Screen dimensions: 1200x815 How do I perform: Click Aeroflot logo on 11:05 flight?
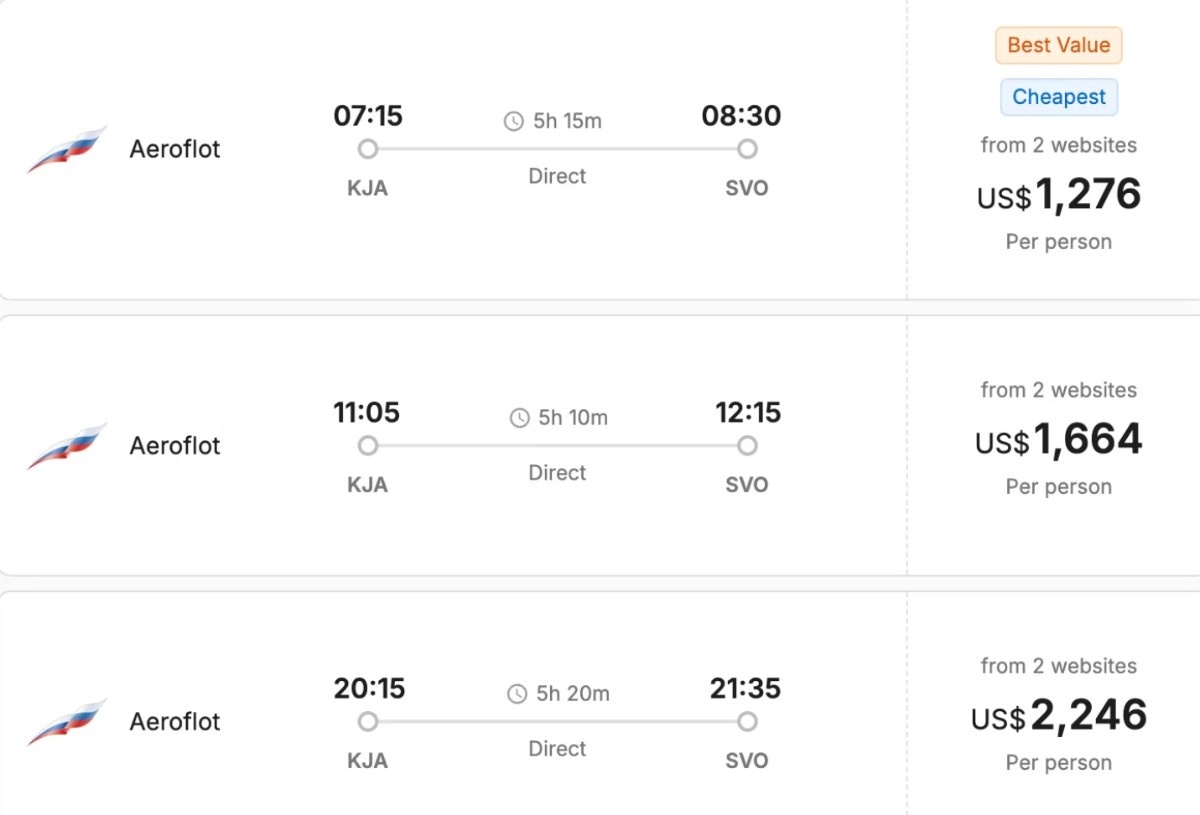(x=67, y=446)
